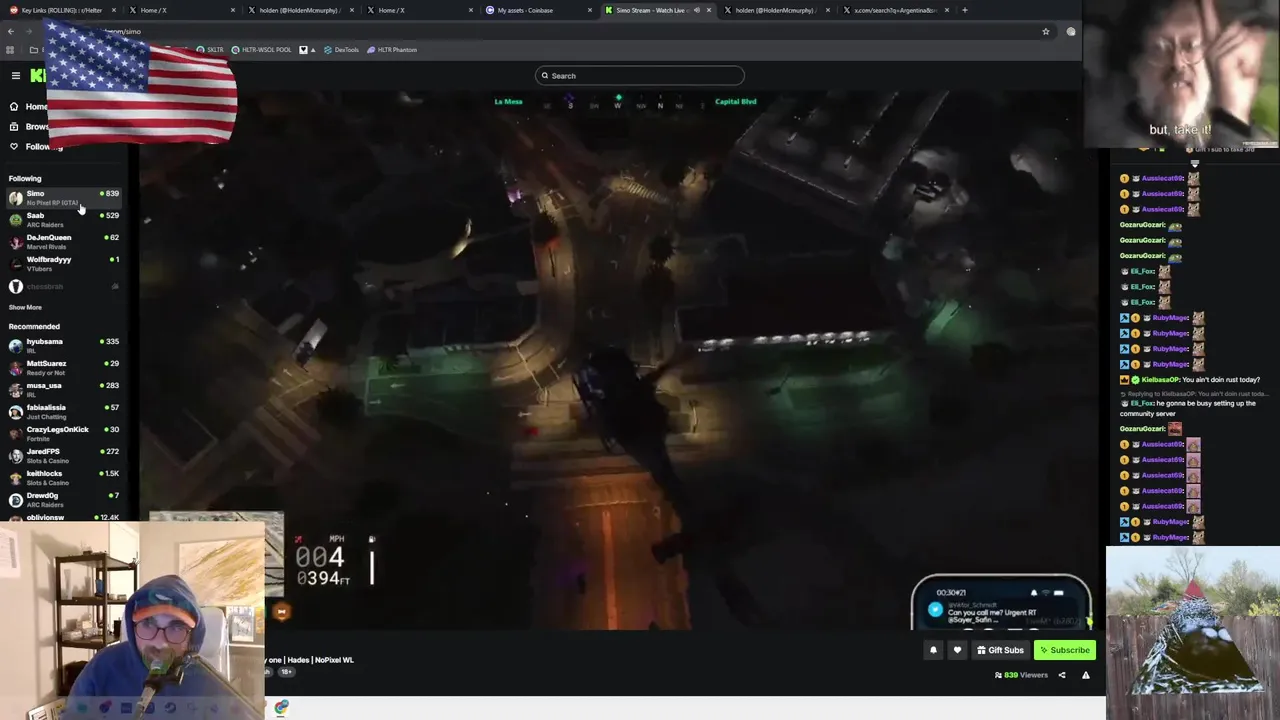The width and height of the screenshot is (1280, 720).
Task: Switch to x.com search Argentina tab
Action: 895,10
